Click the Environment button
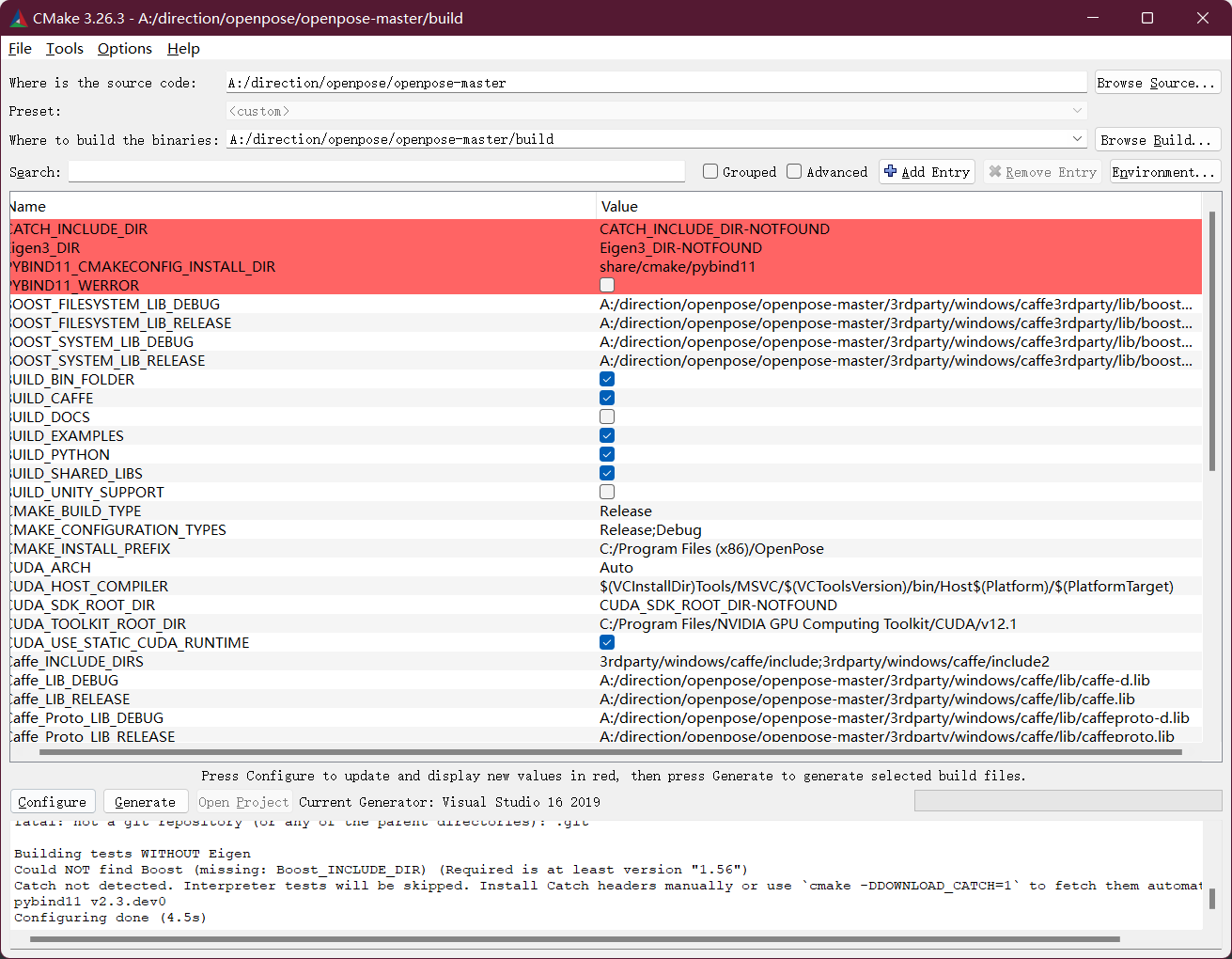1232x959 pixels. tap(1164, 172)
